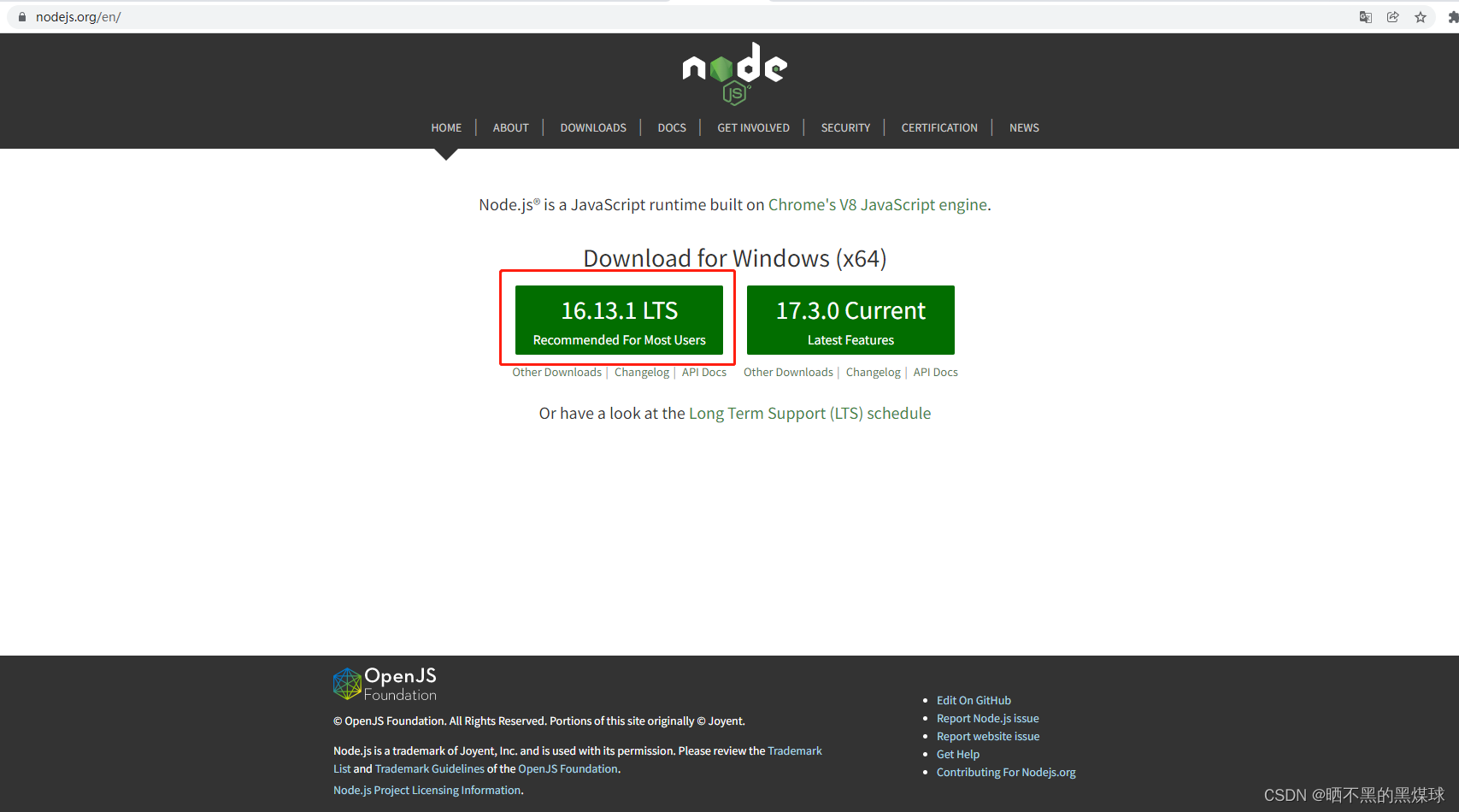Open the Report Node.js issue link

tap(988, 718)
